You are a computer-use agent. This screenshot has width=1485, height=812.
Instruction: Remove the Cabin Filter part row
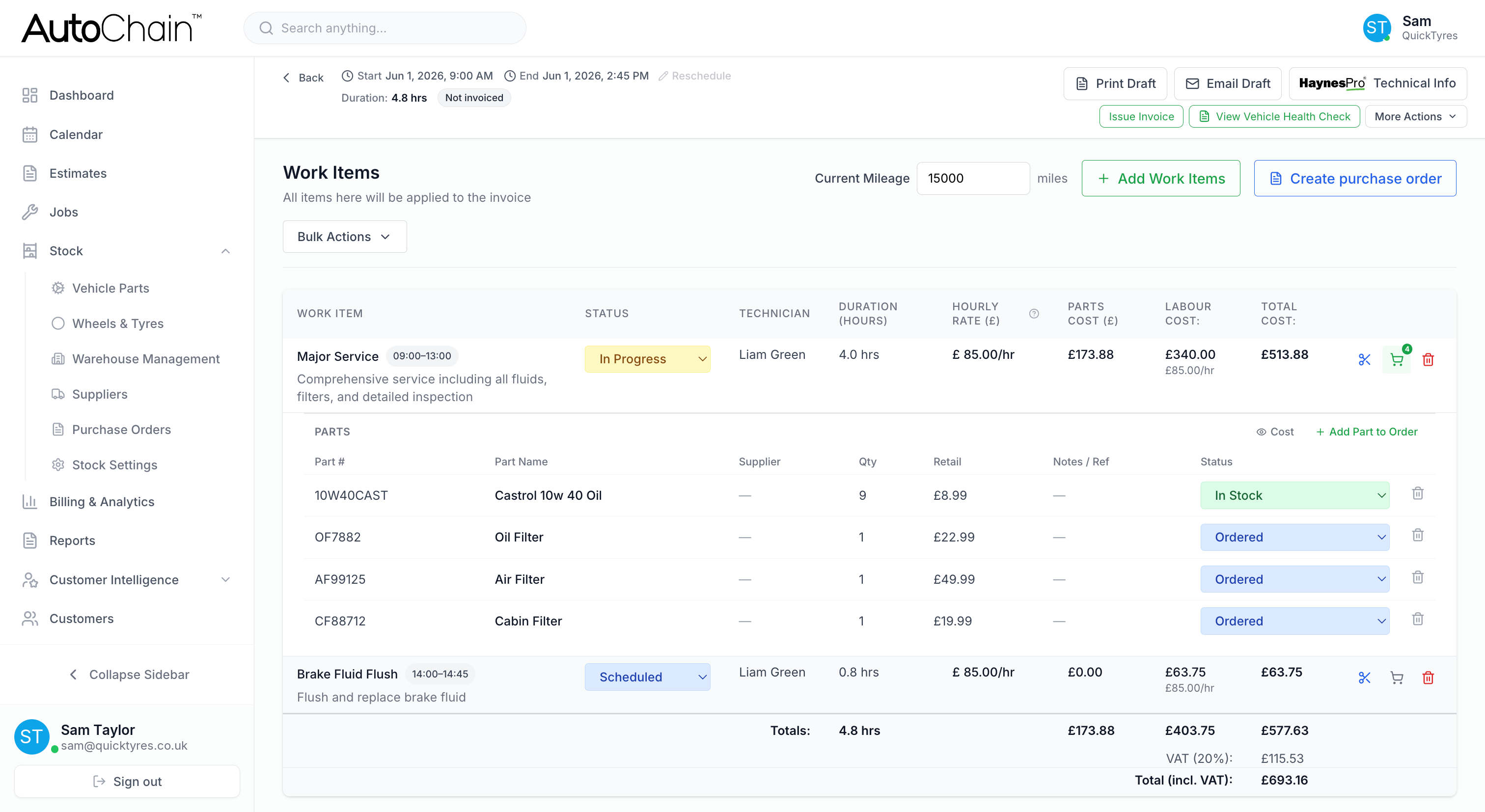[x=1418, y=619]
